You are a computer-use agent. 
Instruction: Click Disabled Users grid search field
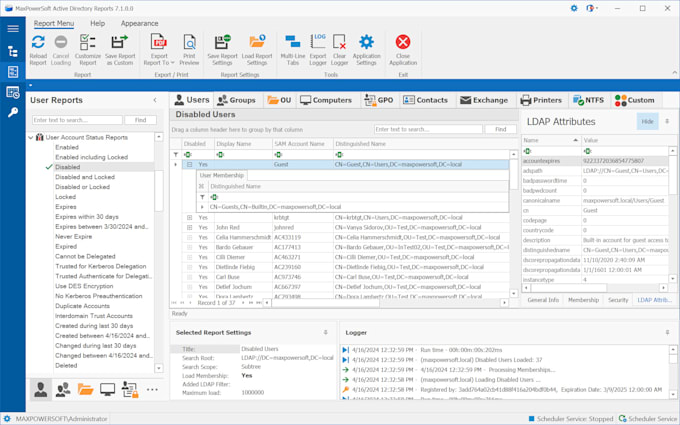(x=428, y=129)
